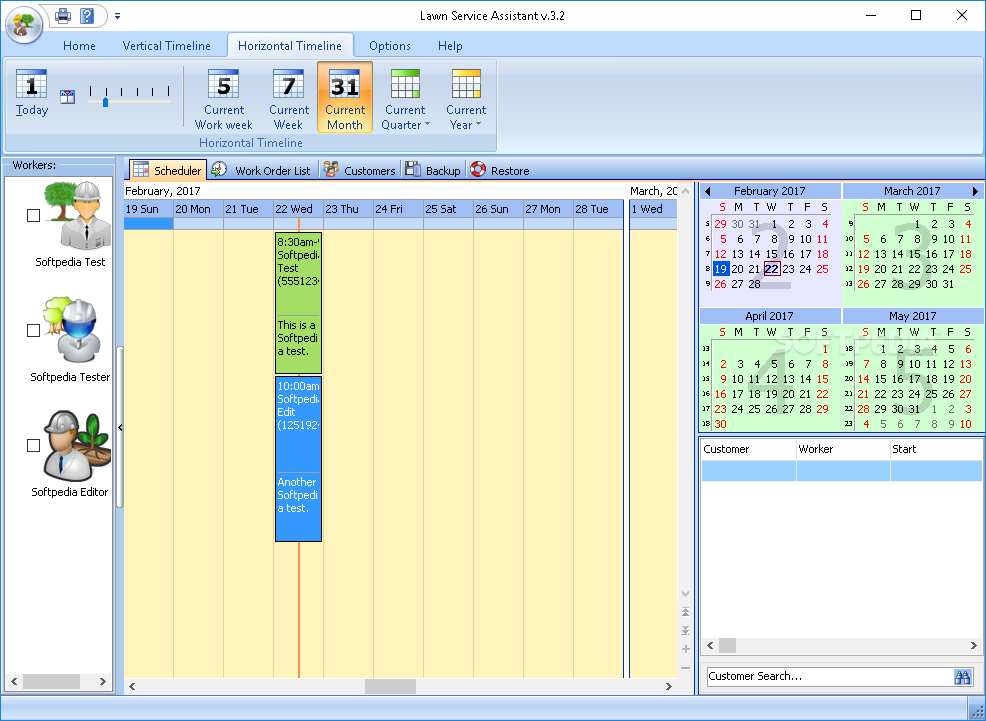Viewport: 986px width, 721px height.
Task: Show Current Work week view
Action: point(223,99)
